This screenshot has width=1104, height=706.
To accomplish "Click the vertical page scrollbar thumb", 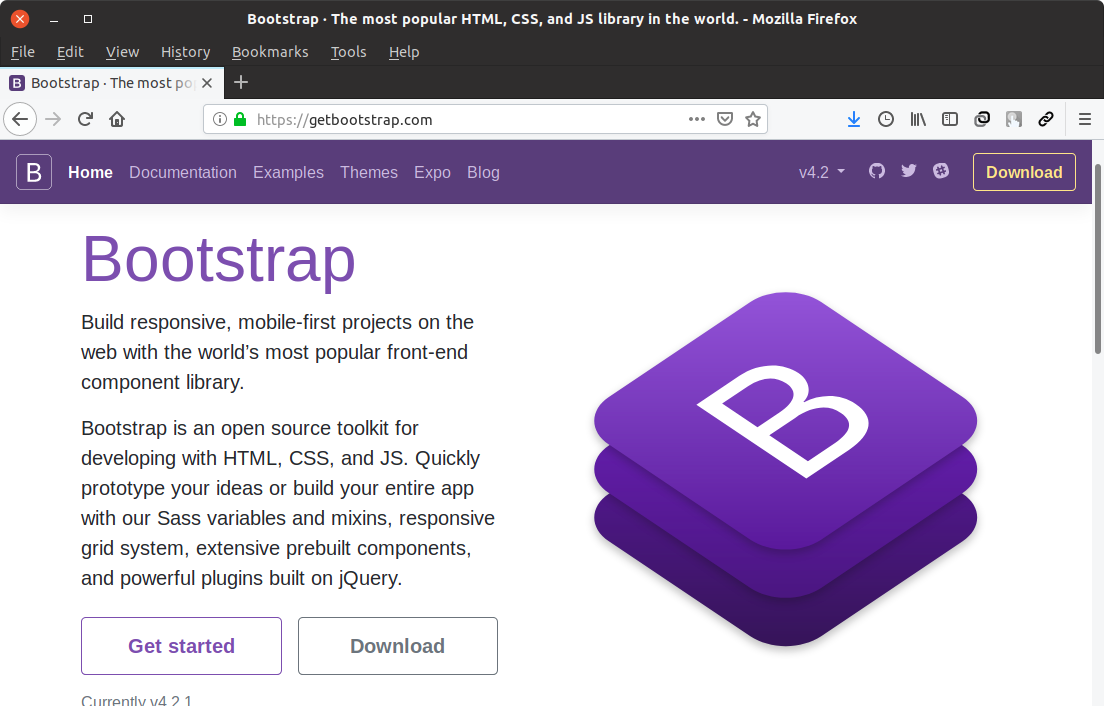I will (x=1098, y=258).
